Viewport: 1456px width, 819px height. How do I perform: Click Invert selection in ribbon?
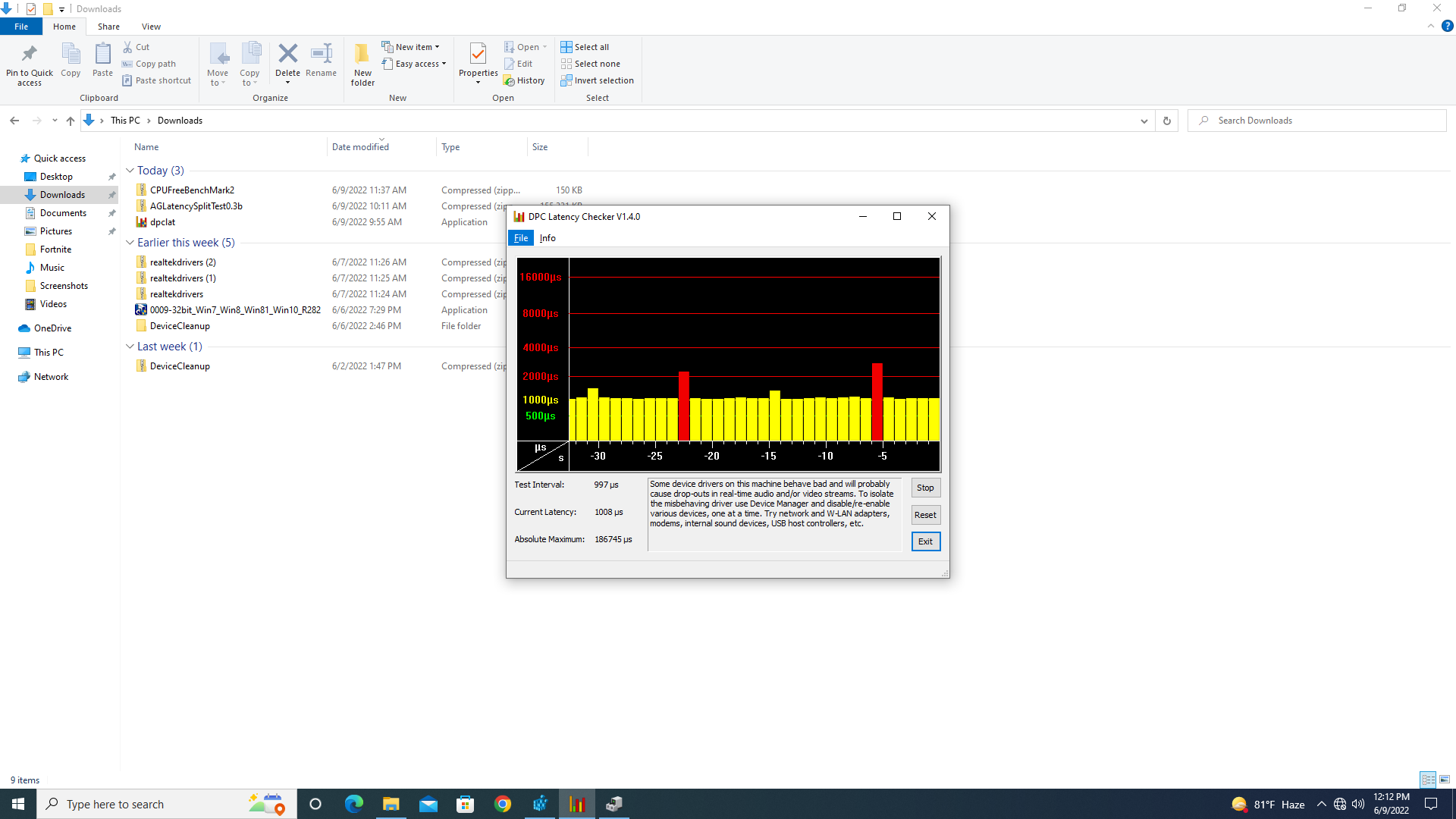click(597, 80)
